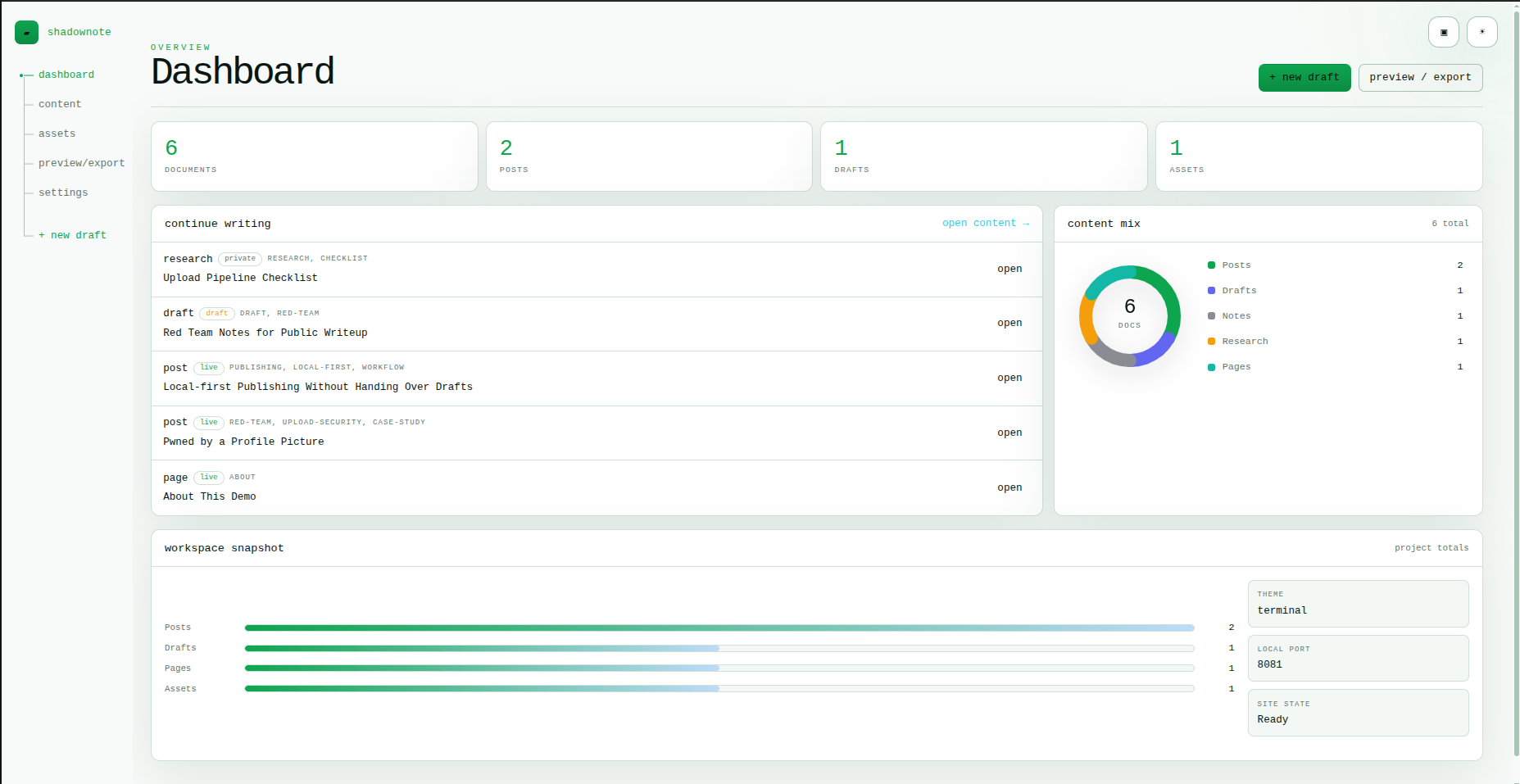This screenshot has width=1520, height=784.
Task: Click the 'Notes' legend label
Action: pyautogui.click(x=1236, y=316)
